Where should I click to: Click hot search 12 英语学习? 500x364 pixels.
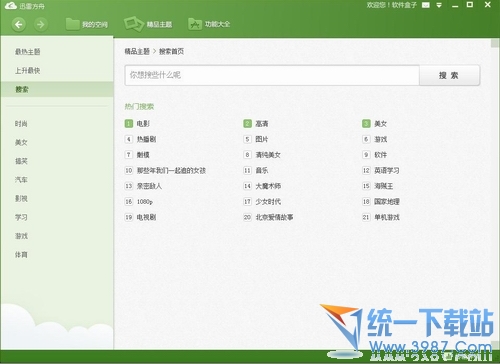pyautogui.click(x=381, y=170)
